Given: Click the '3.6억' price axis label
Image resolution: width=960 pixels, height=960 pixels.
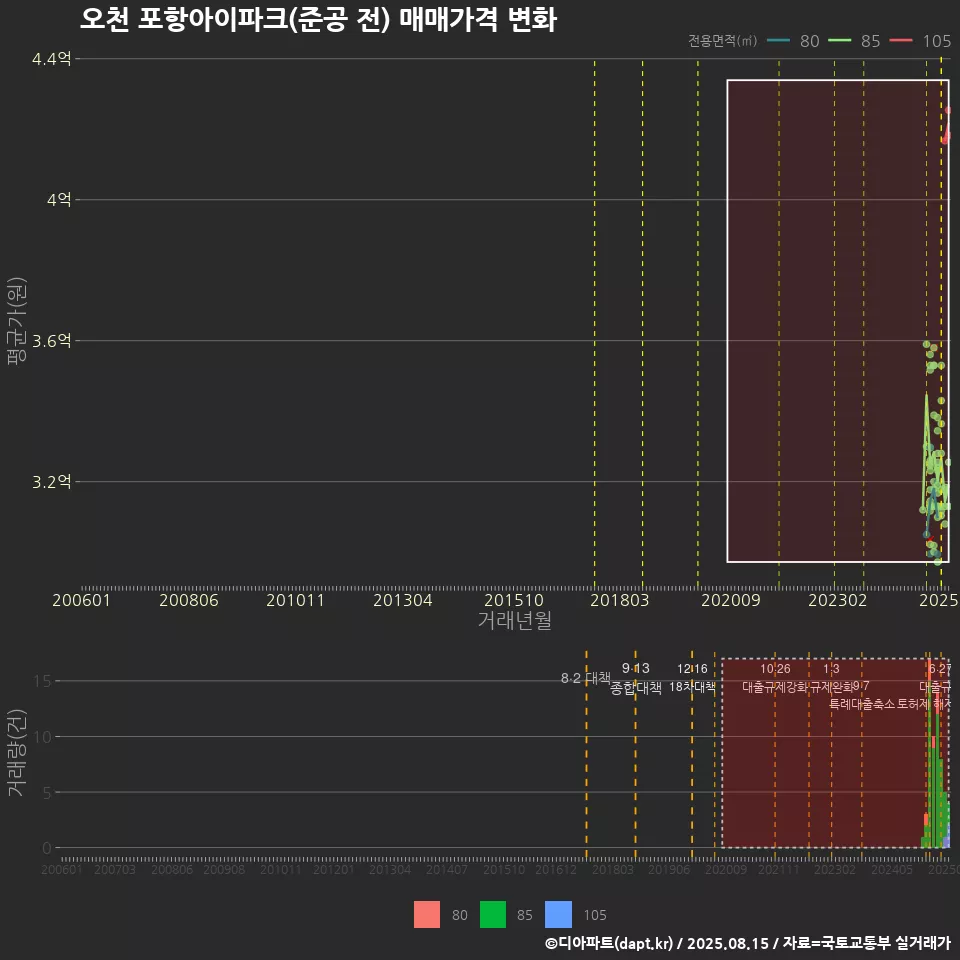Looking at the screenshot, I should pos(51,340).
